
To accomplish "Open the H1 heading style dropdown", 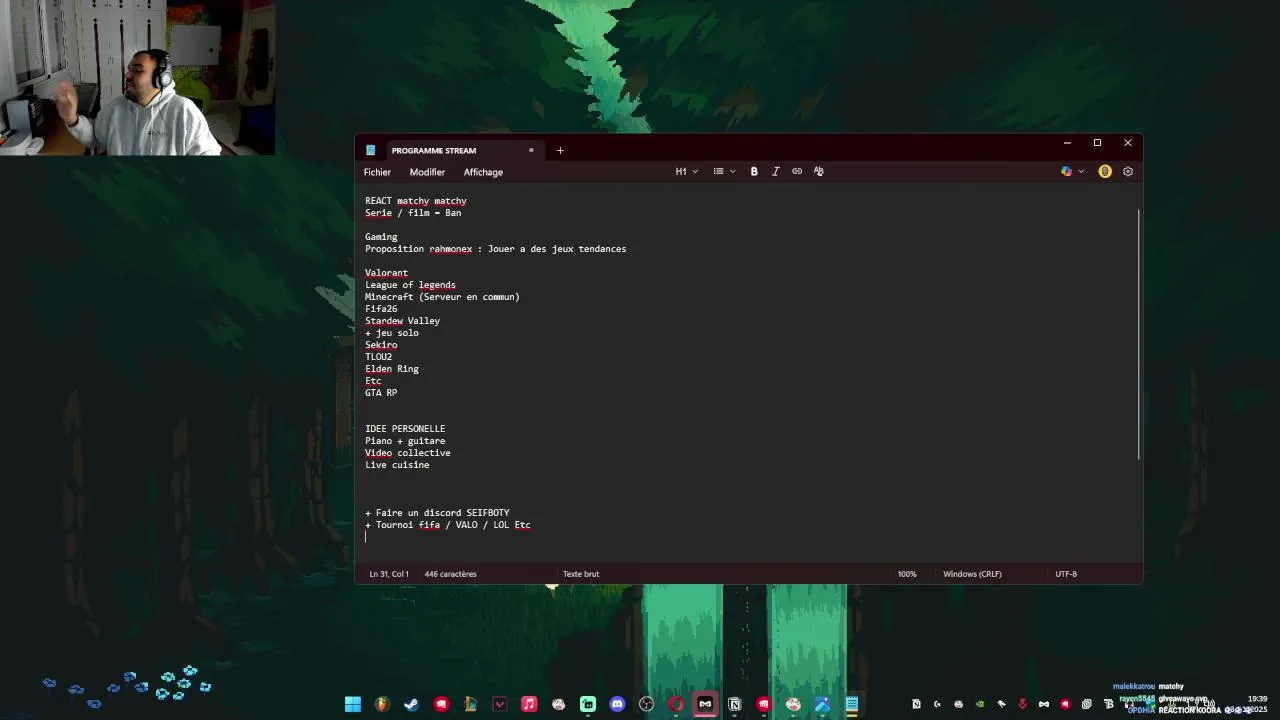I will 686,171.
